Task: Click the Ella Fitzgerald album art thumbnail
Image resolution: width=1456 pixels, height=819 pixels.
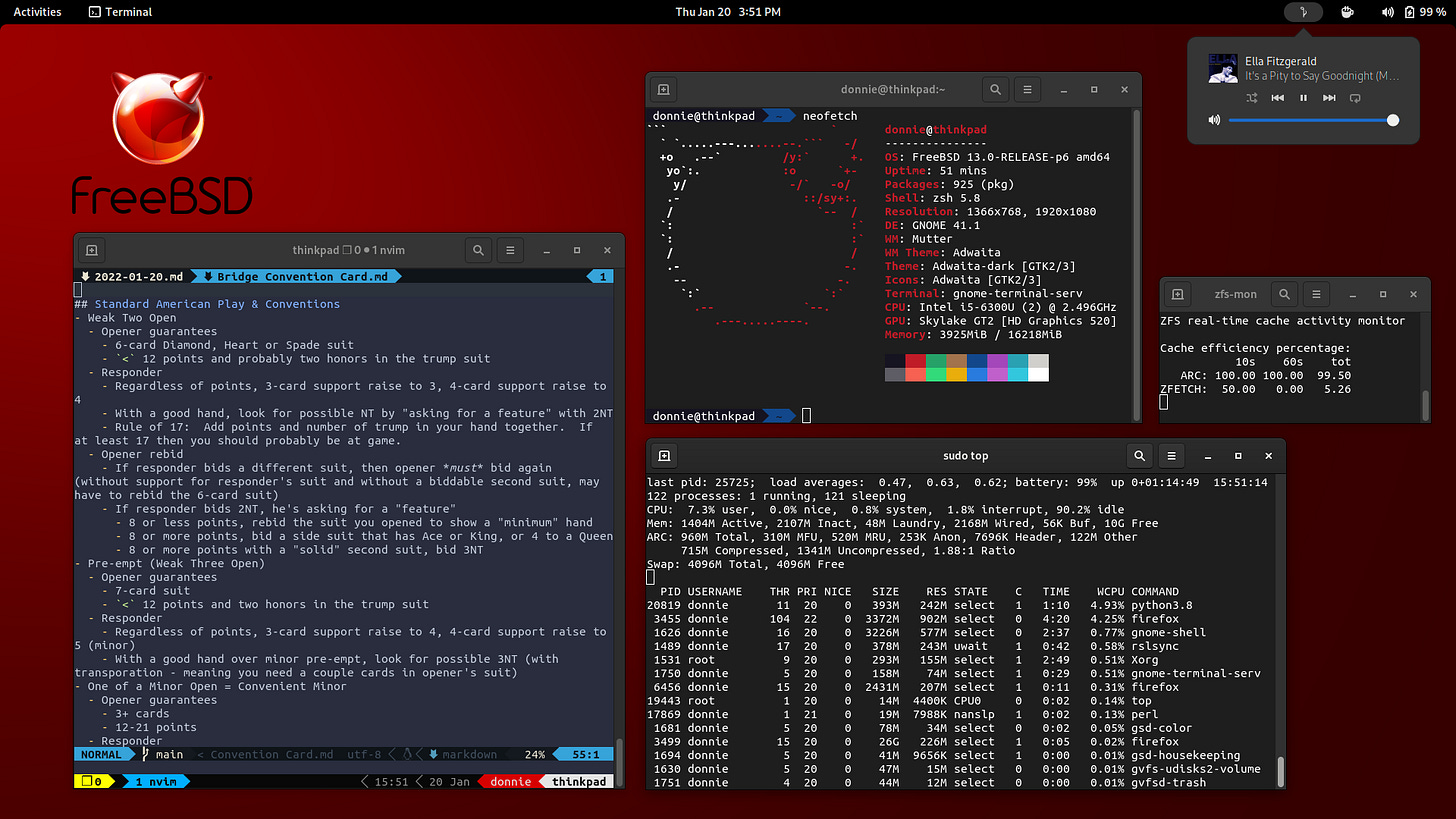Action: coord(1222,68)
